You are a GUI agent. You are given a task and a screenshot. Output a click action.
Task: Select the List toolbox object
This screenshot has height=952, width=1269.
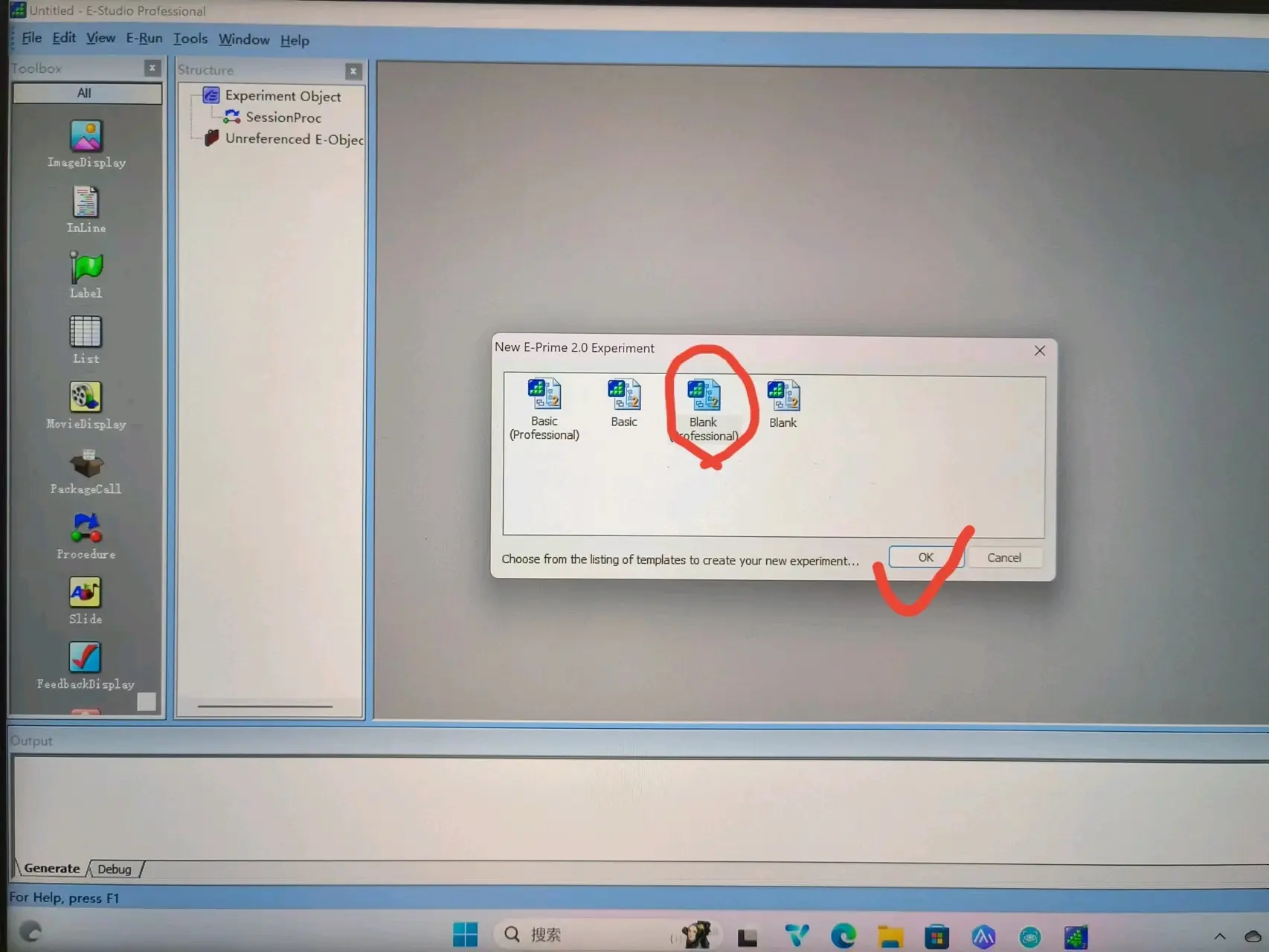[x=86, y=340]
